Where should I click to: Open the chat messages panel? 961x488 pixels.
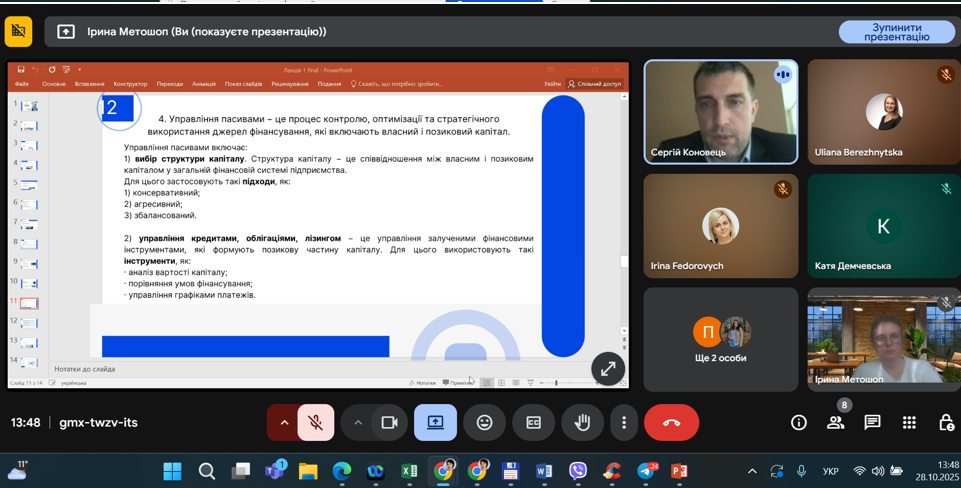872,422
